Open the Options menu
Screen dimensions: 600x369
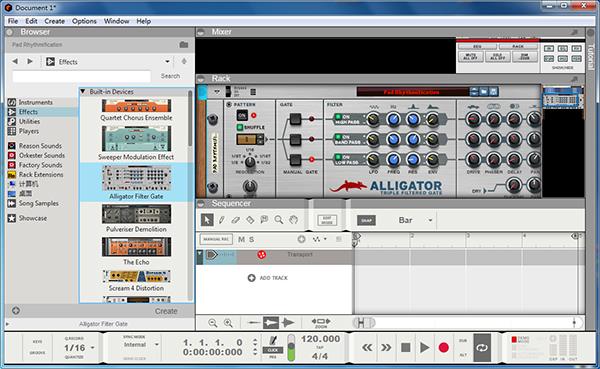coord(84,21)
